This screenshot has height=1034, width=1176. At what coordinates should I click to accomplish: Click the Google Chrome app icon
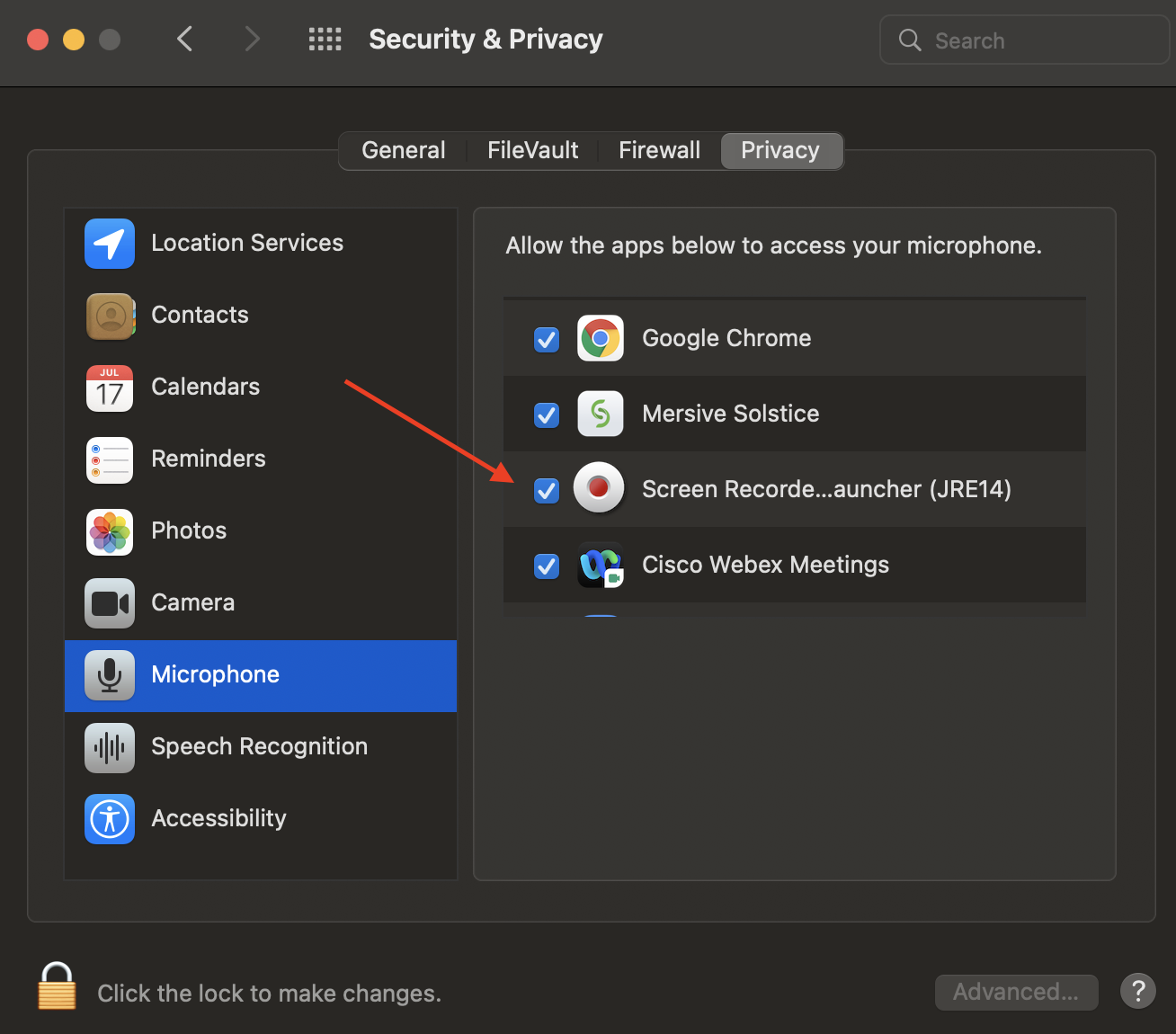pos(601,338)
